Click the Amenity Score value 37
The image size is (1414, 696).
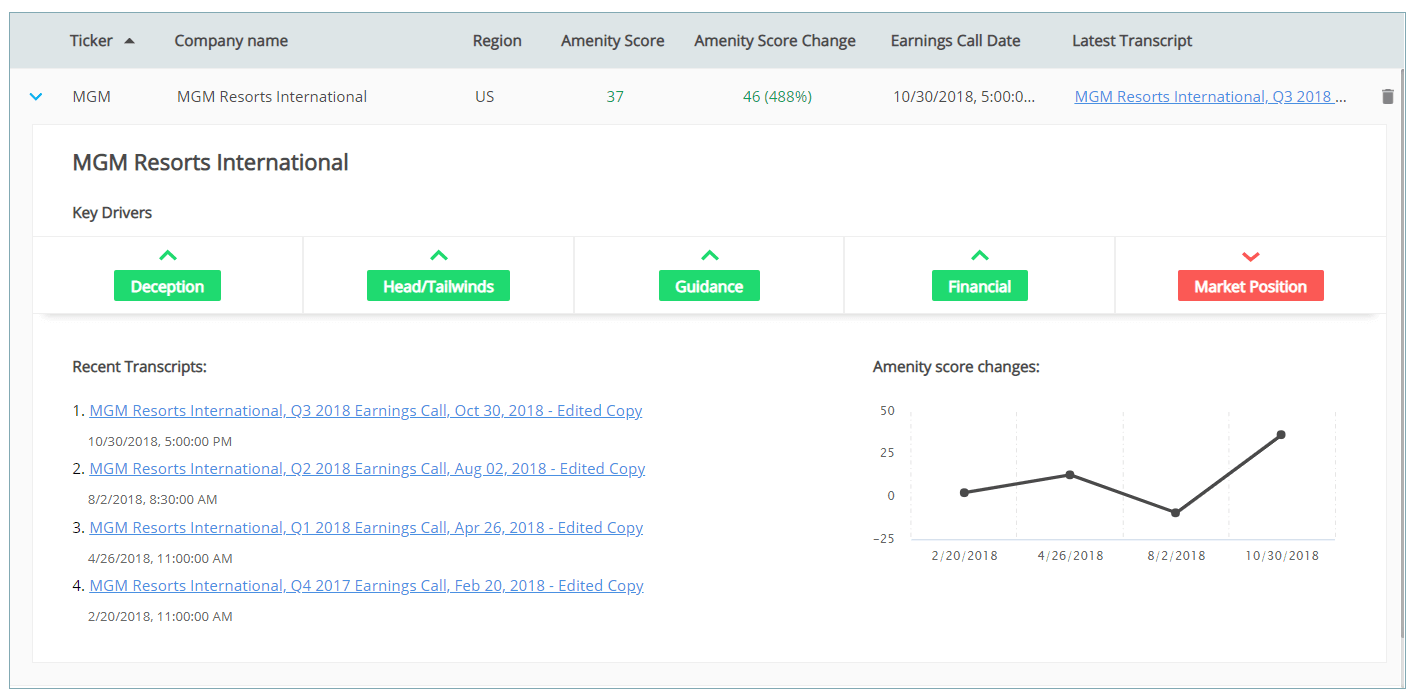point(615,97)
